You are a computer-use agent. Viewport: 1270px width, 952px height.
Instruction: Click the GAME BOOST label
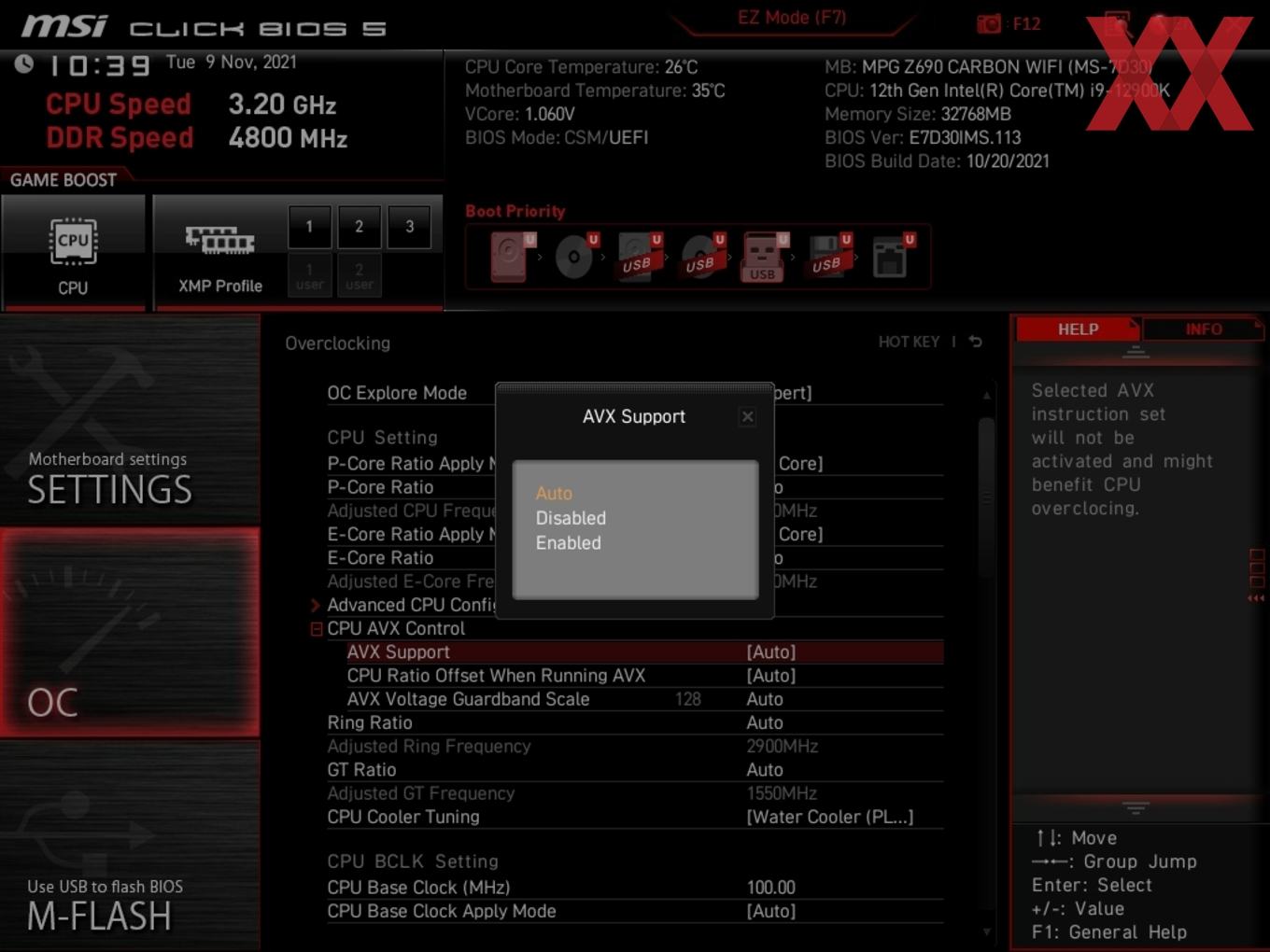[x=63, y=180]
